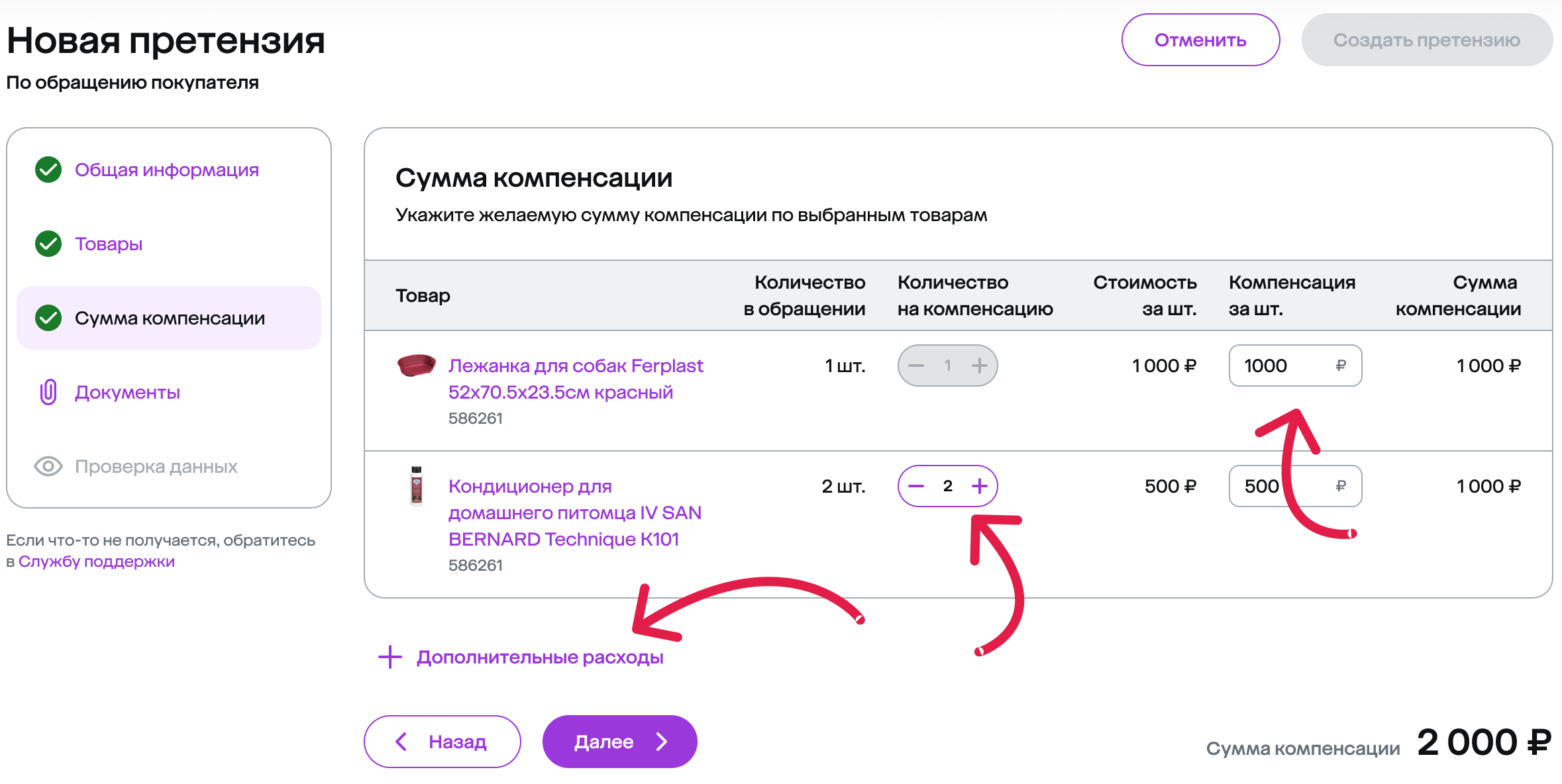The image size is (1562, 784).
Task: Switch to the Документы step
Action: tap(127, 392)
